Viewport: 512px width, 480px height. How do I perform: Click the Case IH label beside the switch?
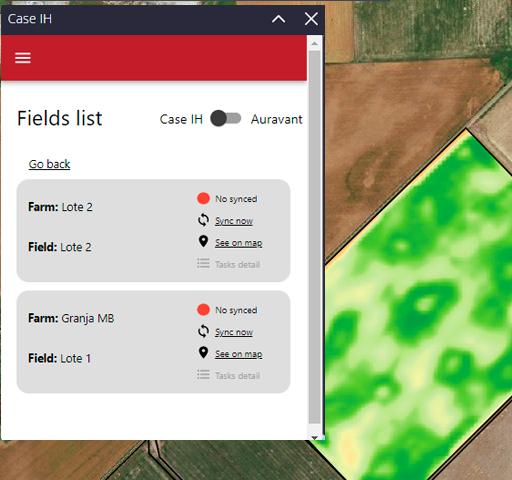(x=181, y=119)
